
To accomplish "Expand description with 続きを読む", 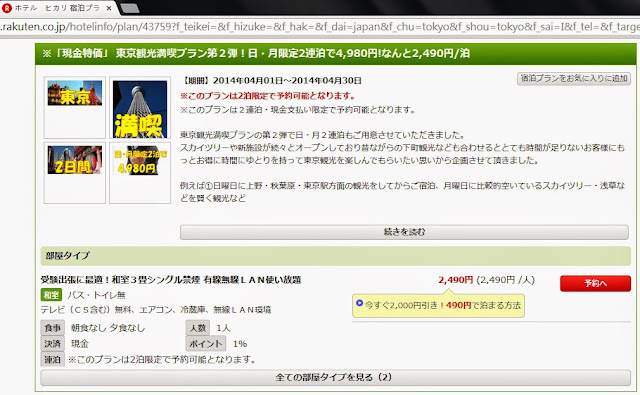I will click(404, 232).
